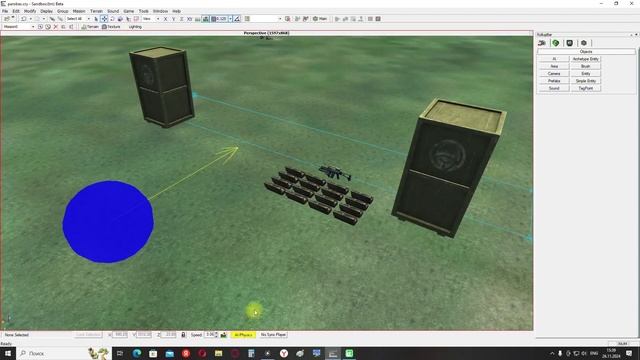Open the selection name combo box dropdown

[x=280, y=19]
